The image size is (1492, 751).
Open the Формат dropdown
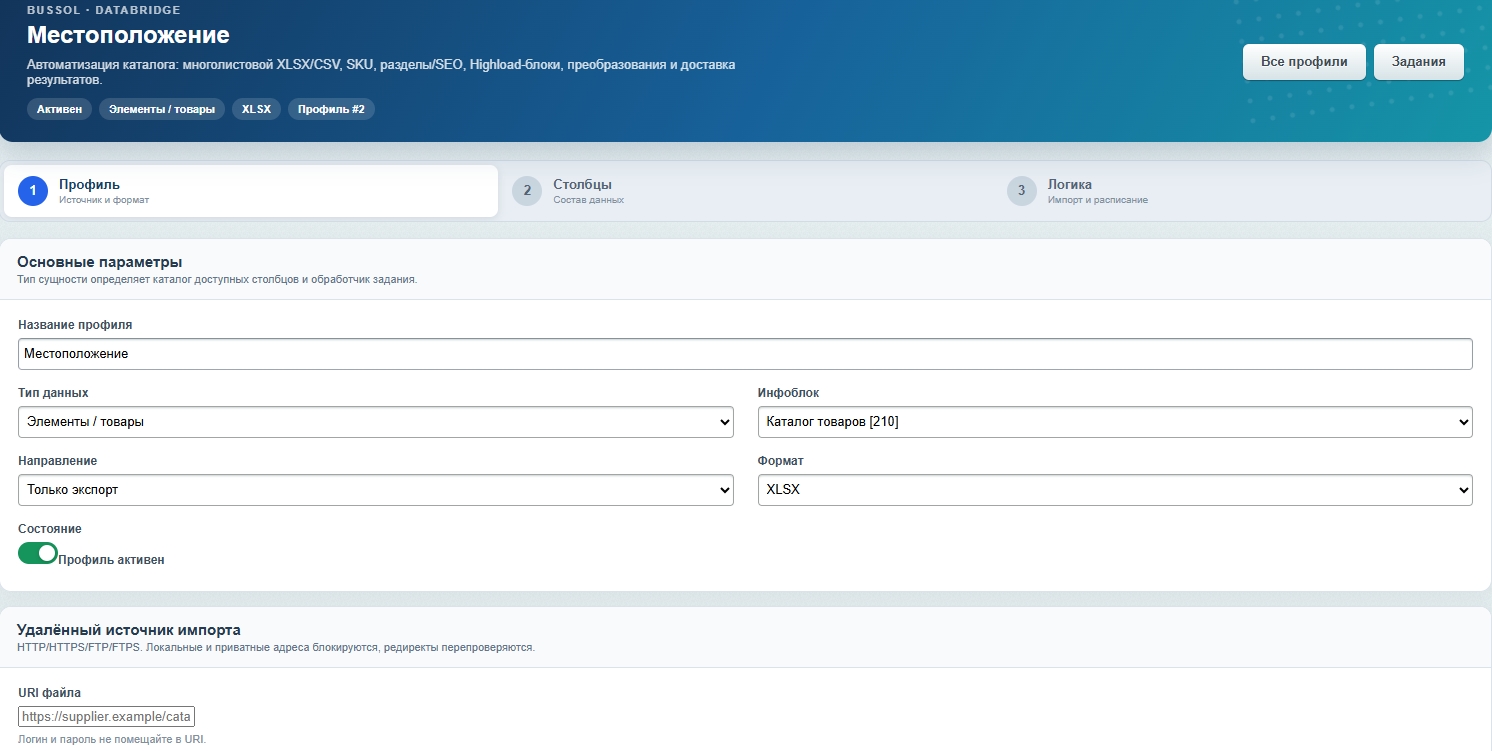tap(1115, 490)
